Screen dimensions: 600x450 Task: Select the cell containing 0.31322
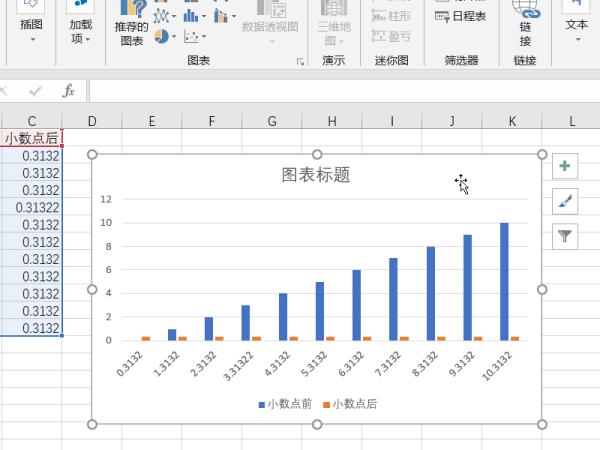[31, 207]
